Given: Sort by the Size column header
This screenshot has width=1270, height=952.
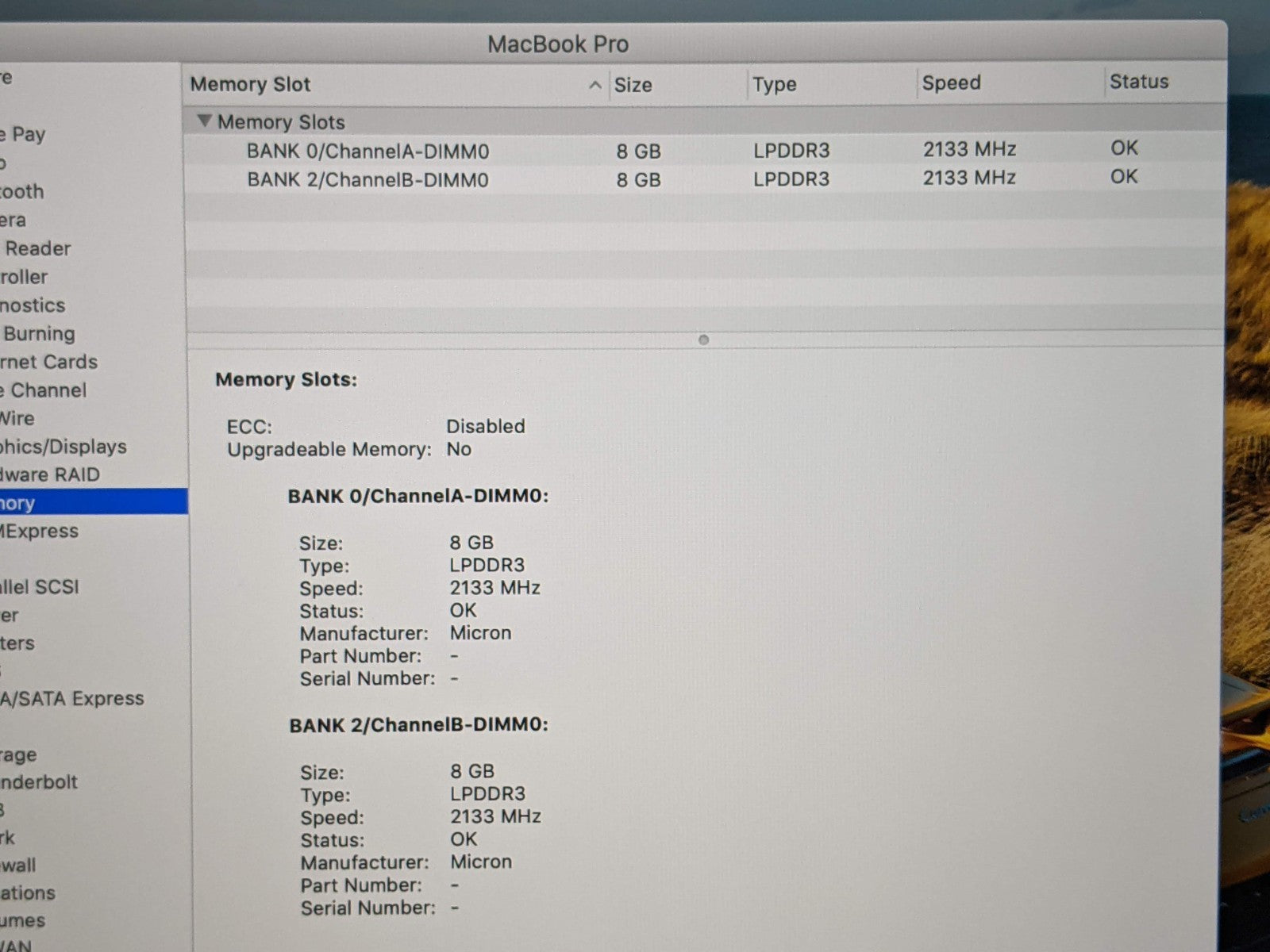Looking at the screenshot, I should click(x=633, y=85).
